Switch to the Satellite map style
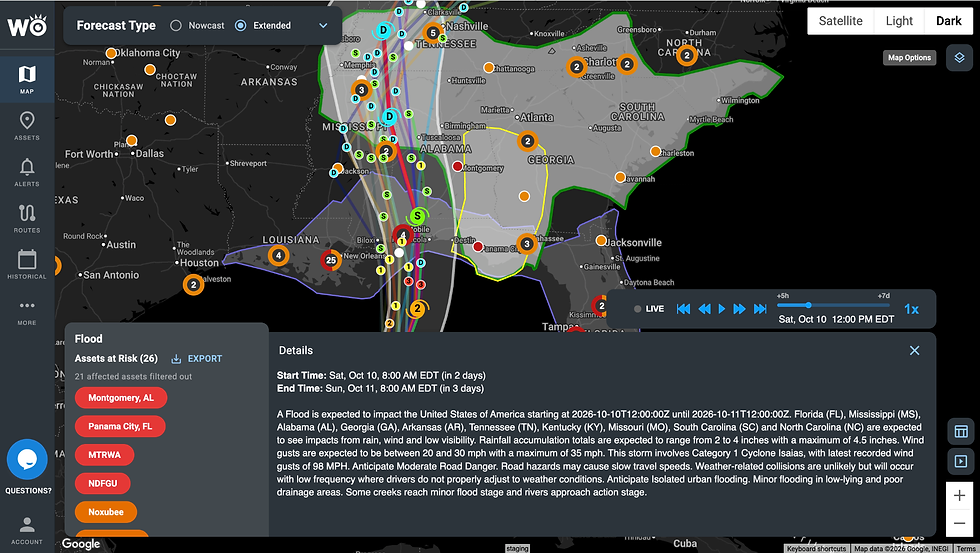 click(x=841, y=21)
